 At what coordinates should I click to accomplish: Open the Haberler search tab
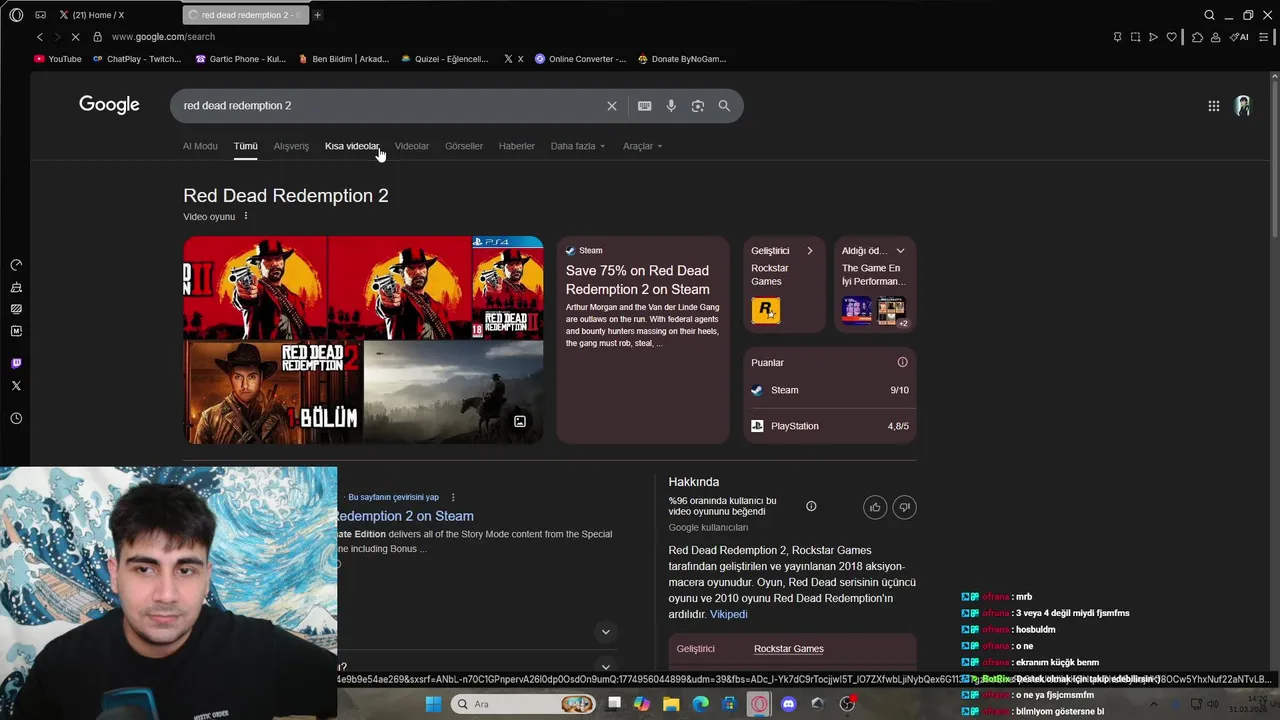(517, 146)
